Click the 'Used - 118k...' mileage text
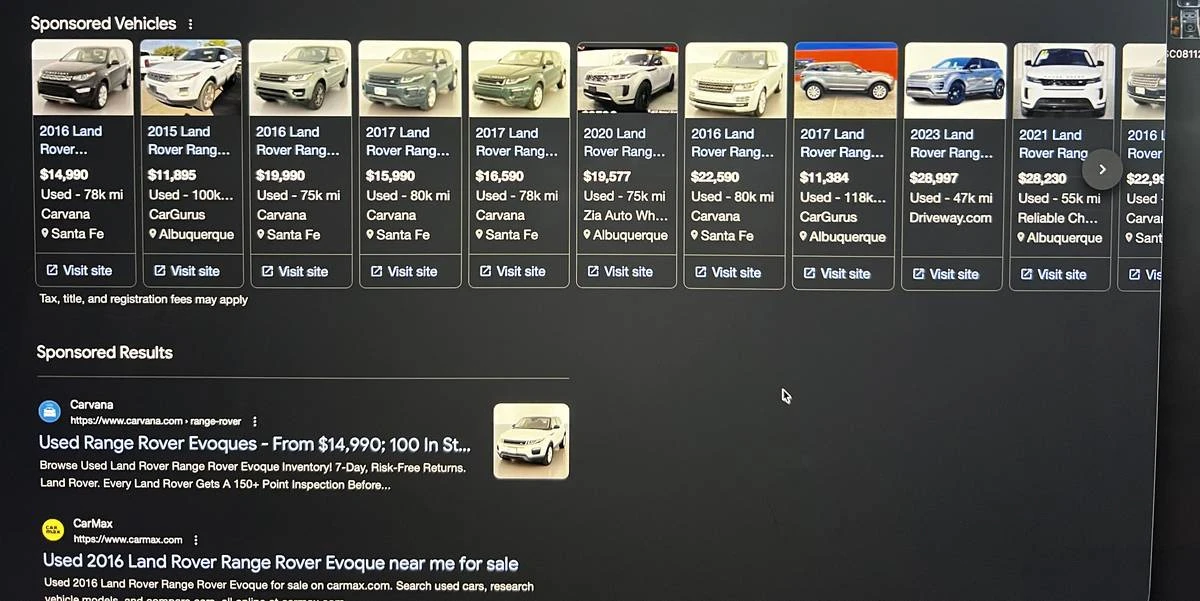 point(843,197)
